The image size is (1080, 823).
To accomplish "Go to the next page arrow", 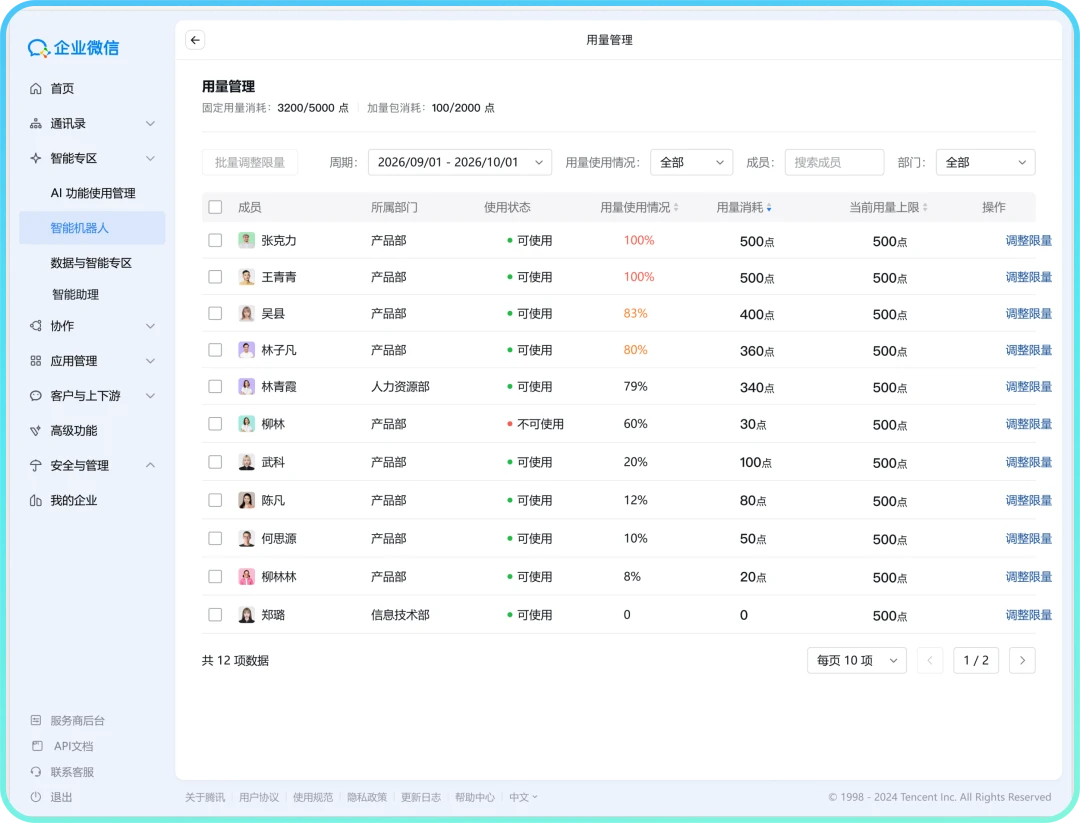I will [1022, 660].
